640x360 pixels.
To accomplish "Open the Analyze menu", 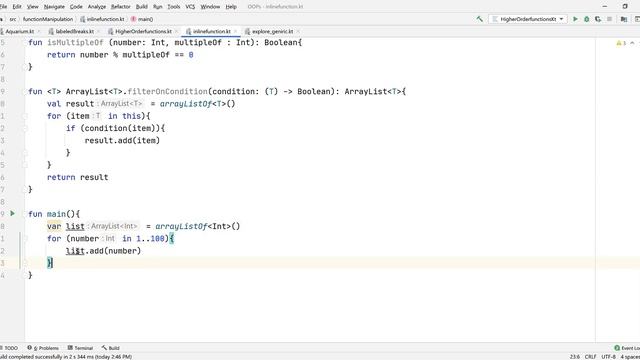I will [x=97, y=7].
